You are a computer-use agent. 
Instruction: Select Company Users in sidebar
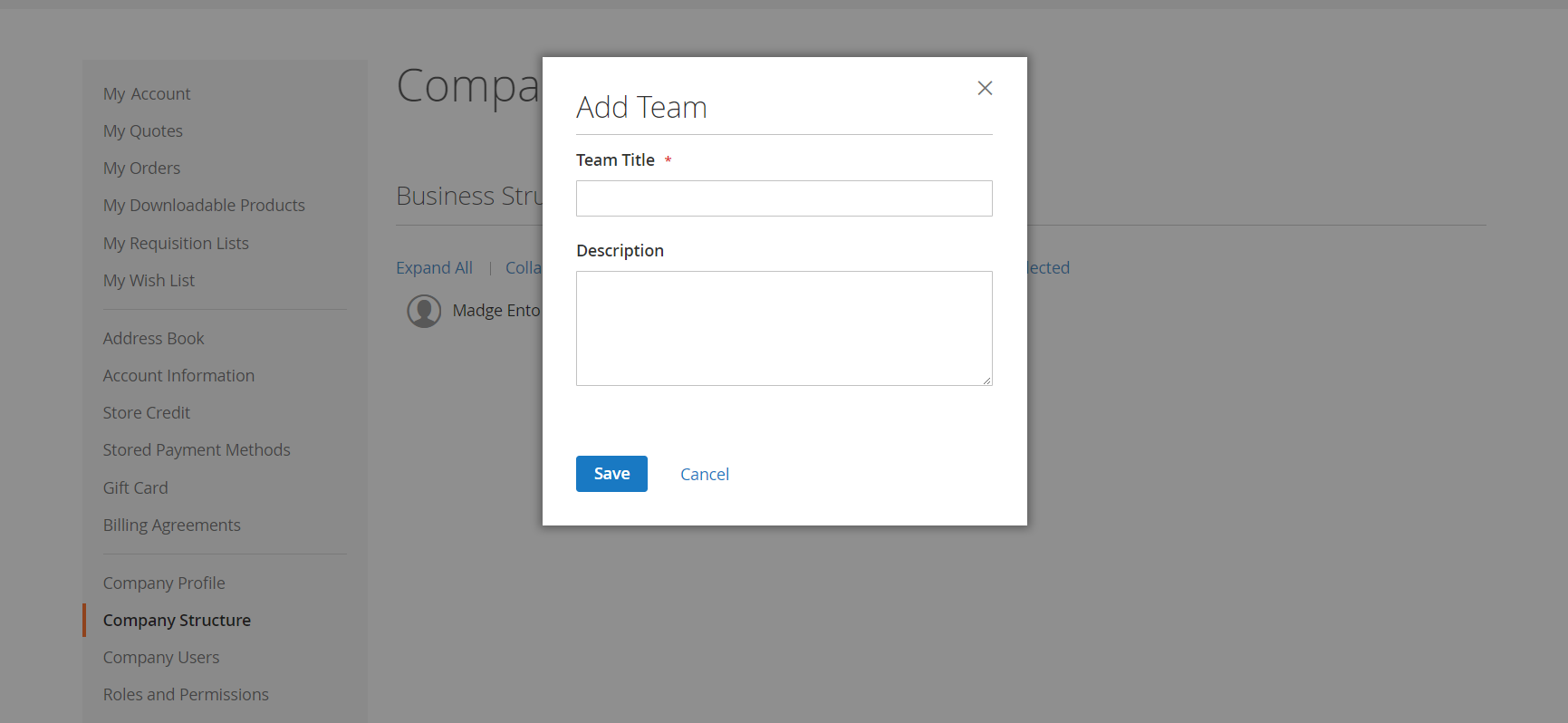[x=161, y=658]
